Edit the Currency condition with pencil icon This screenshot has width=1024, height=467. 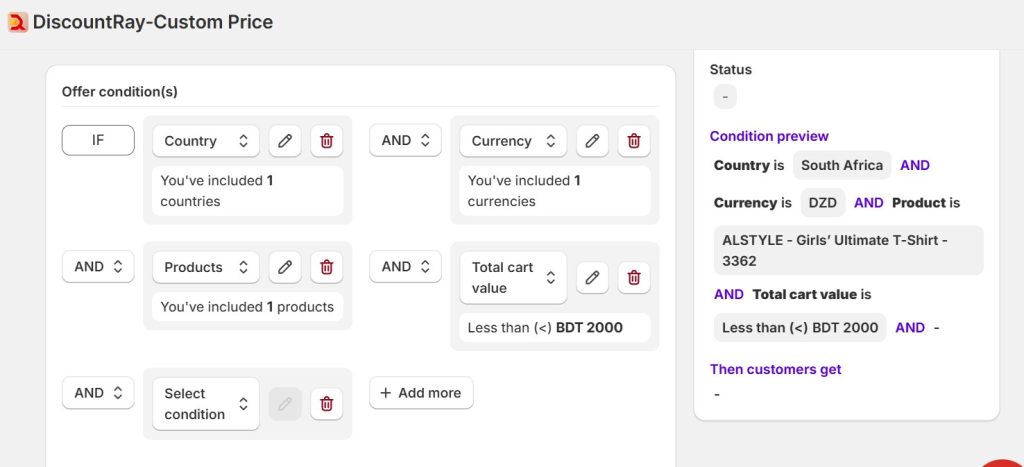click(592, 141)
